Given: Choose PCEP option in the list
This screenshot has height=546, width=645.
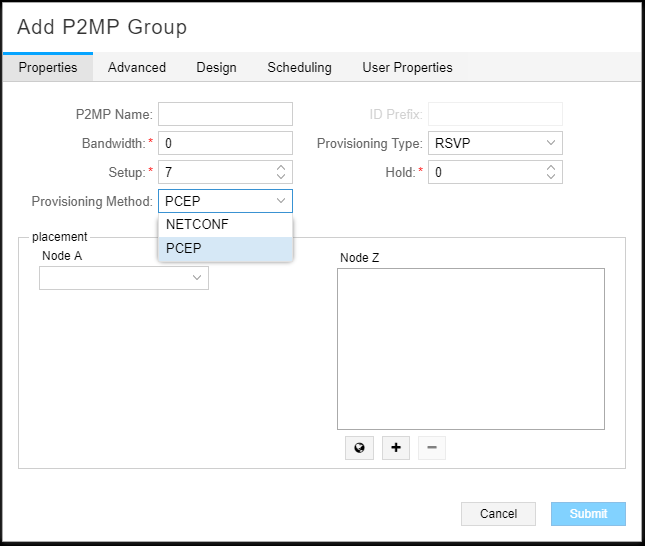Looking at the screenshot, I should [x=225, y=248].
